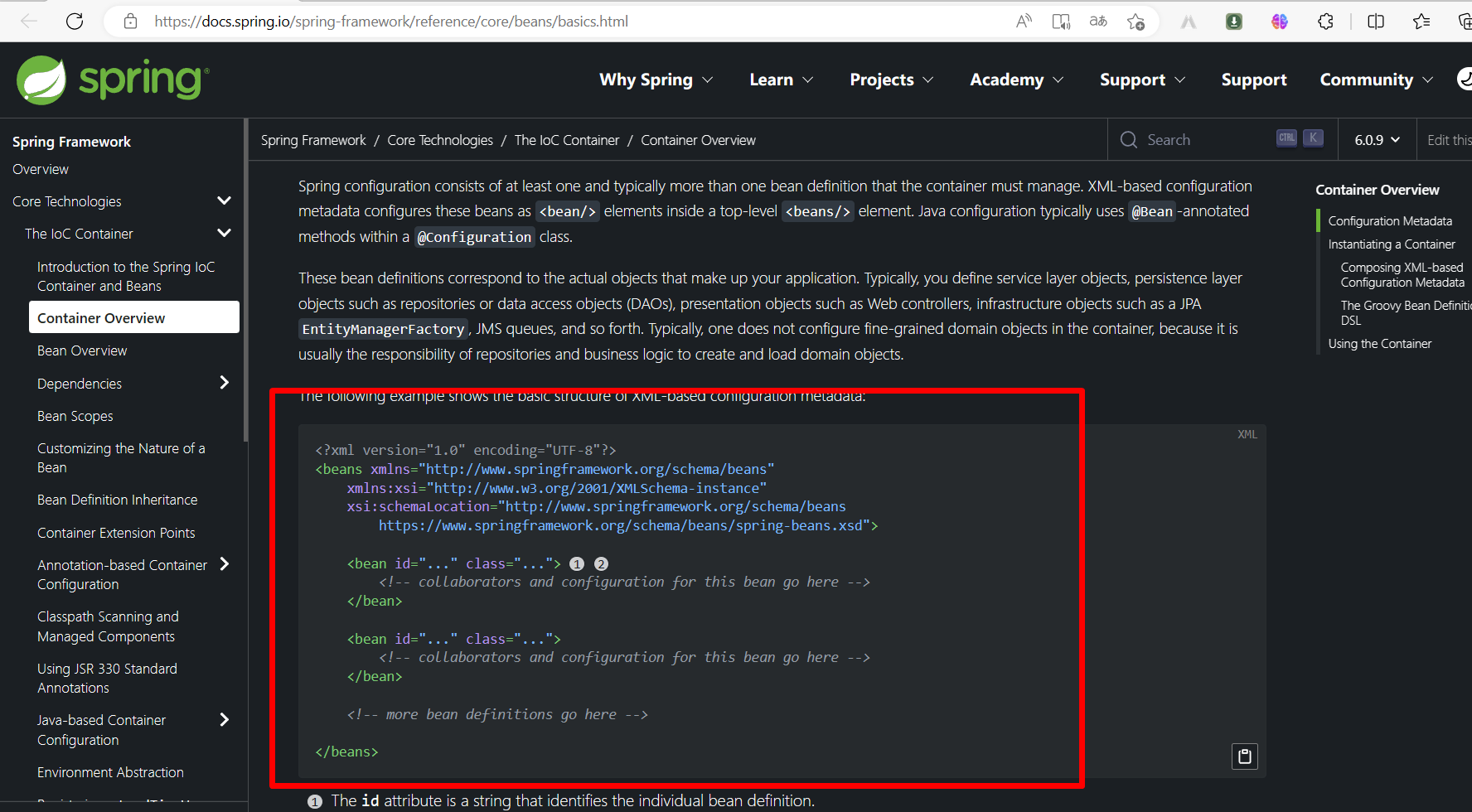1472x812 pixels.
Task: Open Environment Abstraction page
Action: click(110, 772)
